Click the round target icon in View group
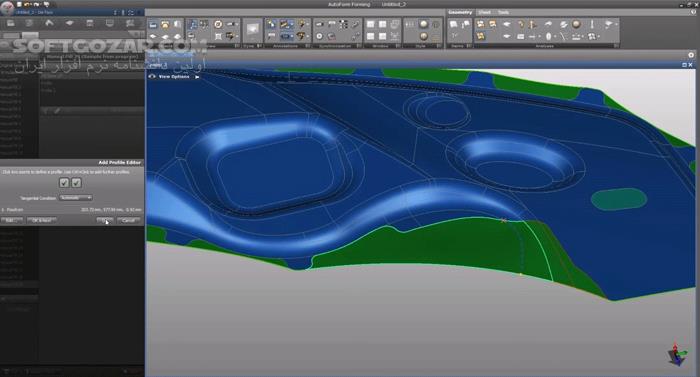The image size is (700, 377). [218, 24]
